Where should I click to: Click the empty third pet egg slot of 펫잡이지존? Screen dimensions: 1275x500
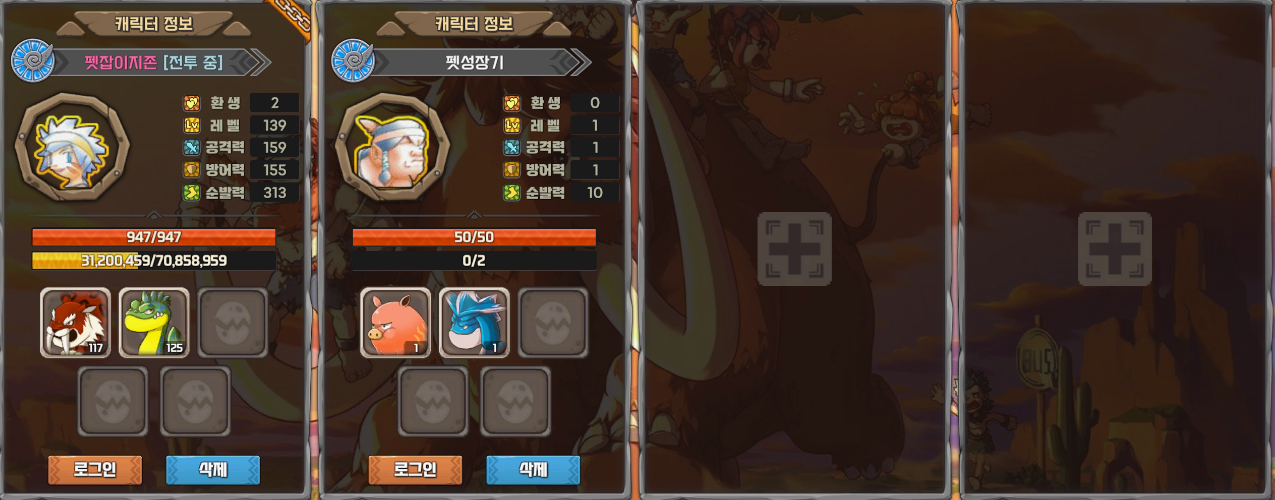coord(233,323)
